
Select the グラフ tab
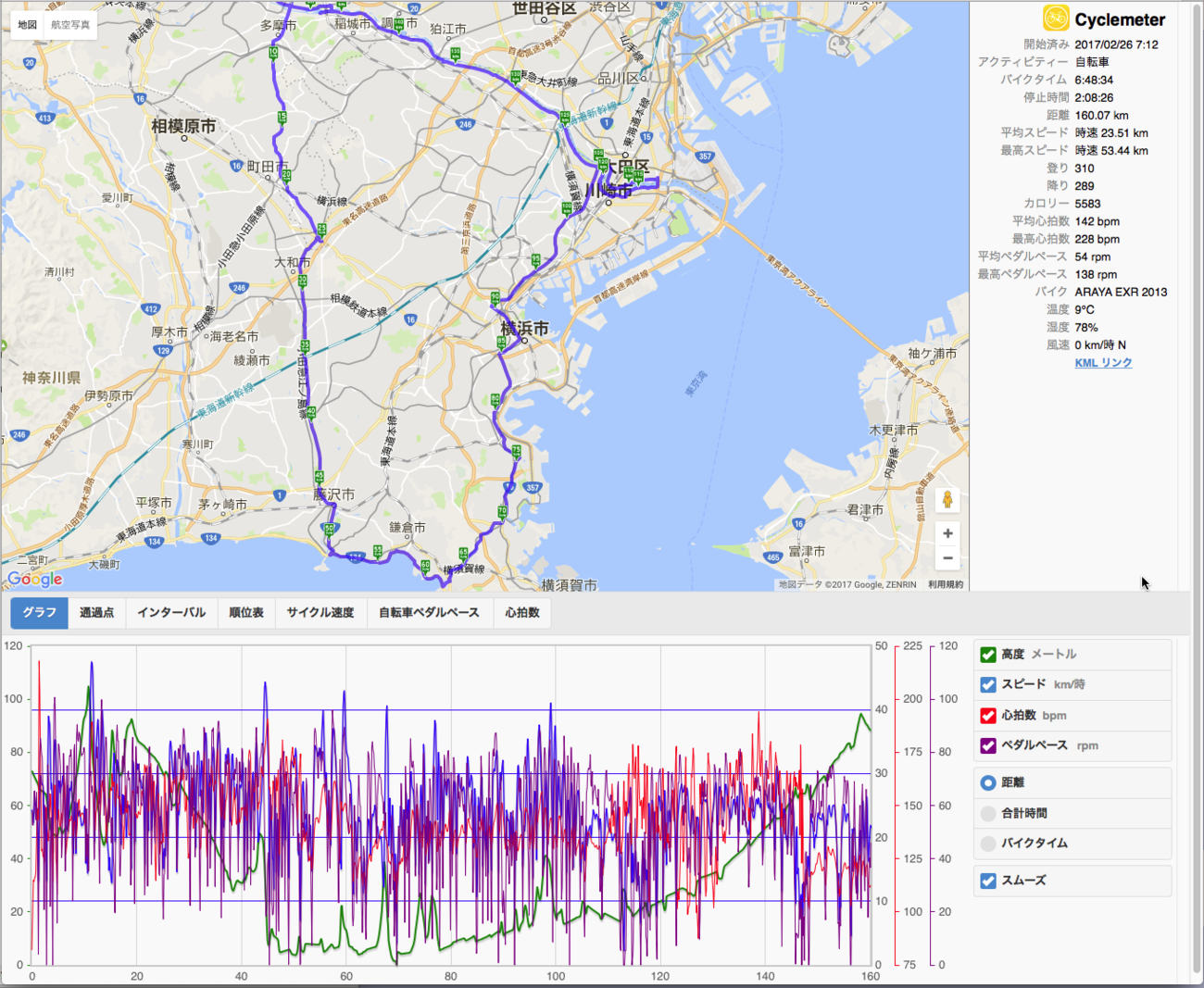click(40, 613)
